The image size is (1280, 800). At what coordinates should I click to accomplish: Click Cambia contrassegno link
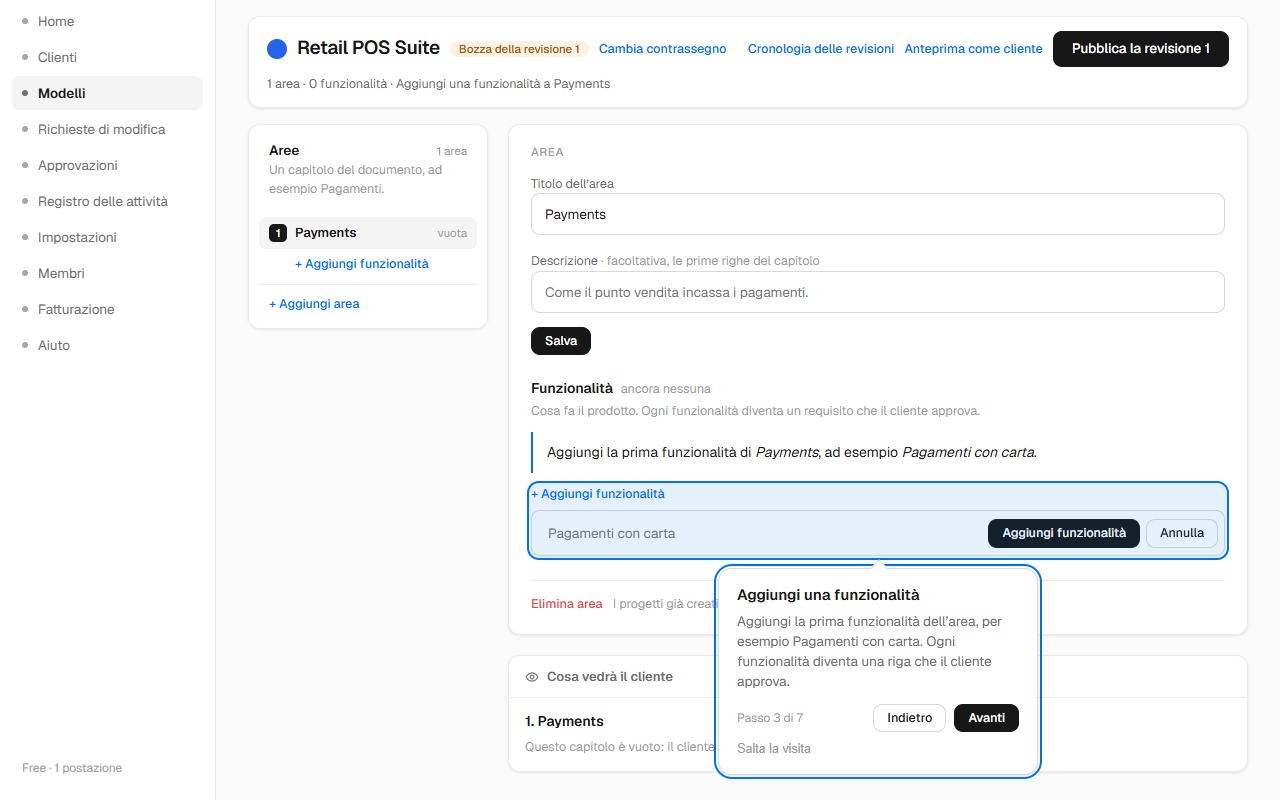(662, 49)
